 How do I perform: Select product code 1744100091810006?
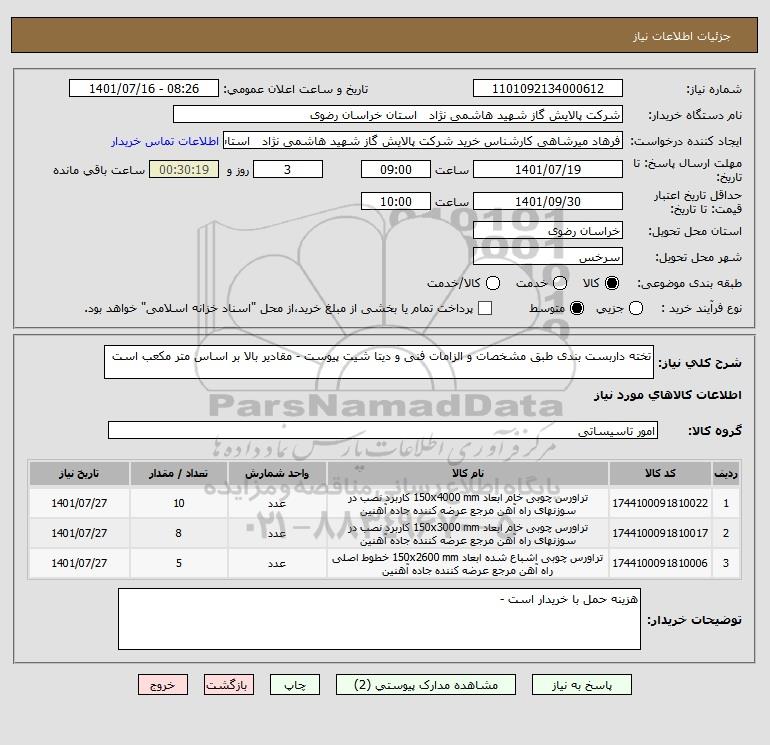tap(660, 563)
